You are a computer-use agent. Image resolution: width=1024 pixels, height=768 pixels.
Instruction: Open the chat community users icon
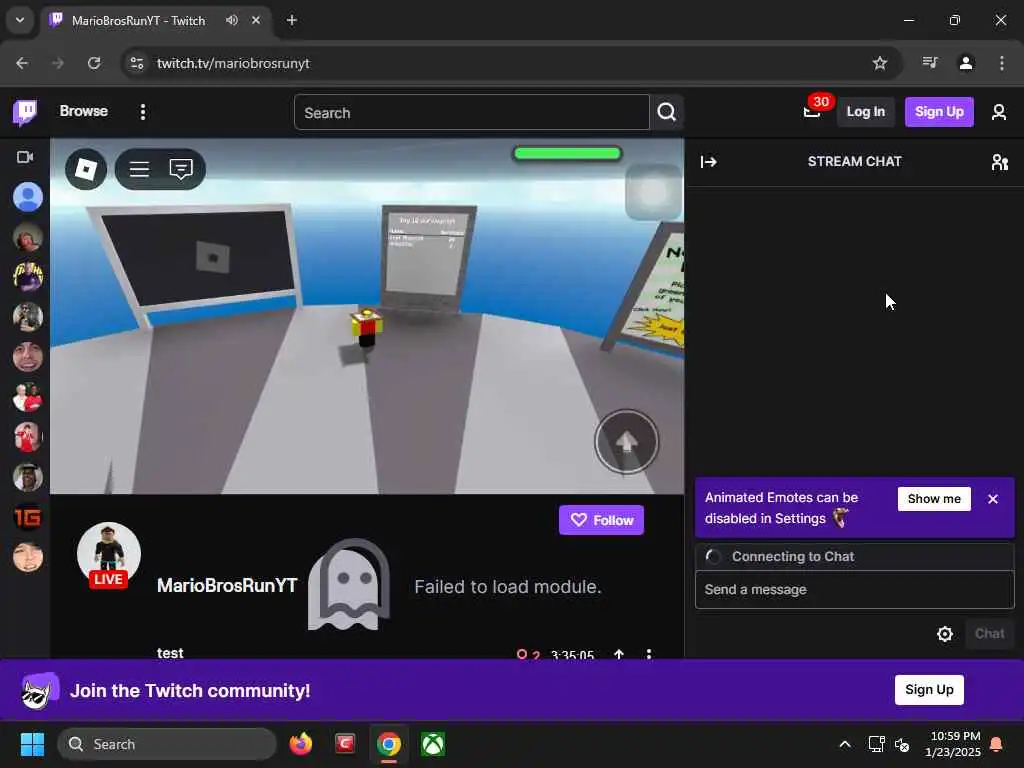tap(999, 161)
